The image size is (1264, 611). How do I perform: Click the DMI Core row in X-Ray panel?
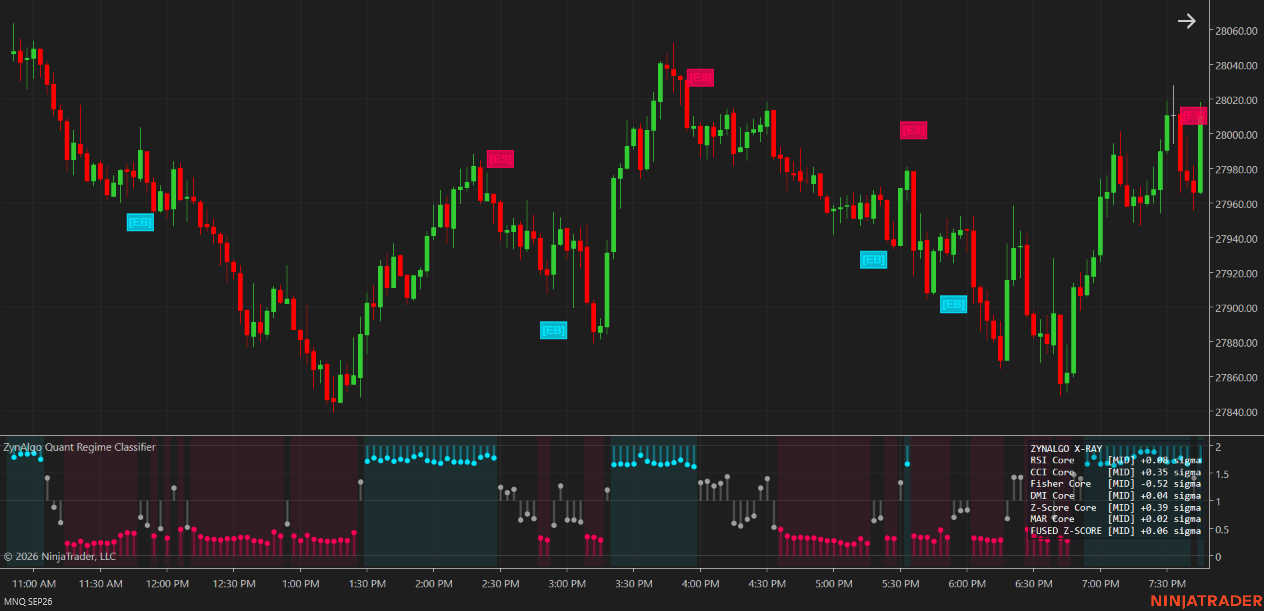coord(1115,496)
